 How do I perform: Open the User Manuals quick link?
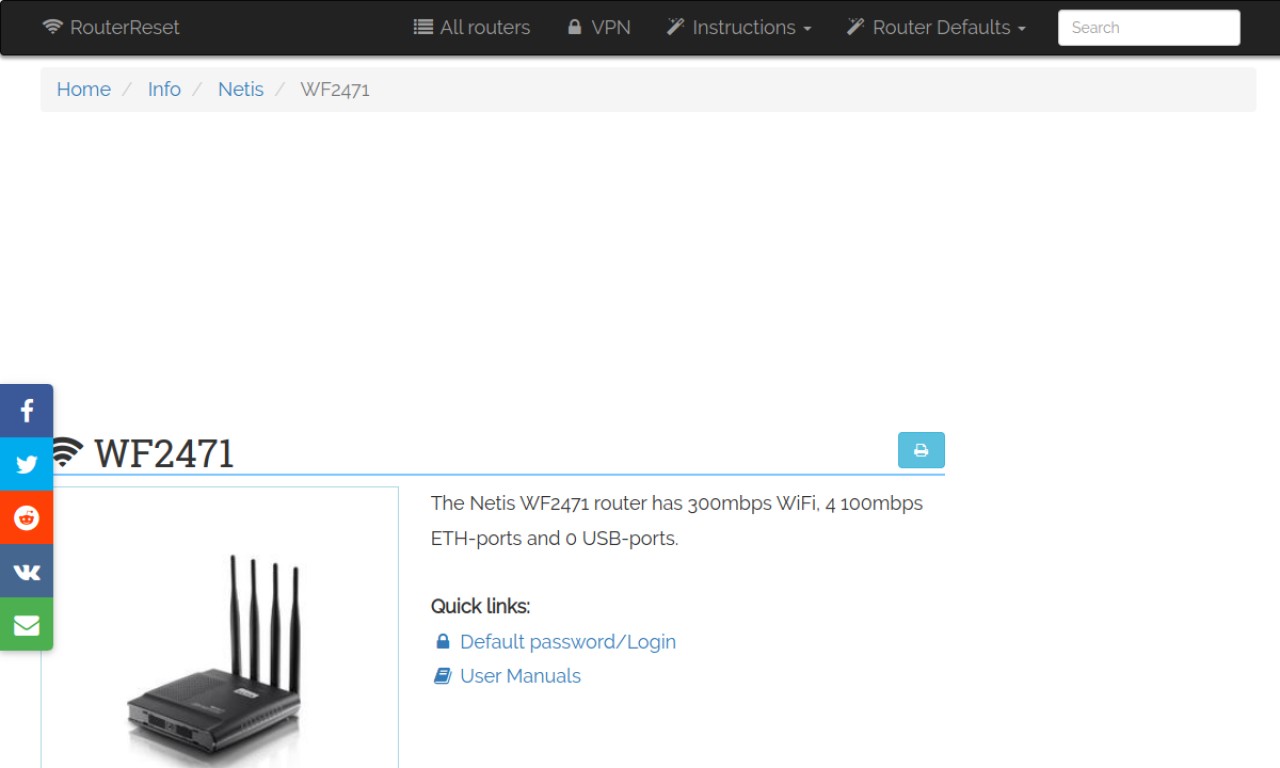click(x=520, y=676)
